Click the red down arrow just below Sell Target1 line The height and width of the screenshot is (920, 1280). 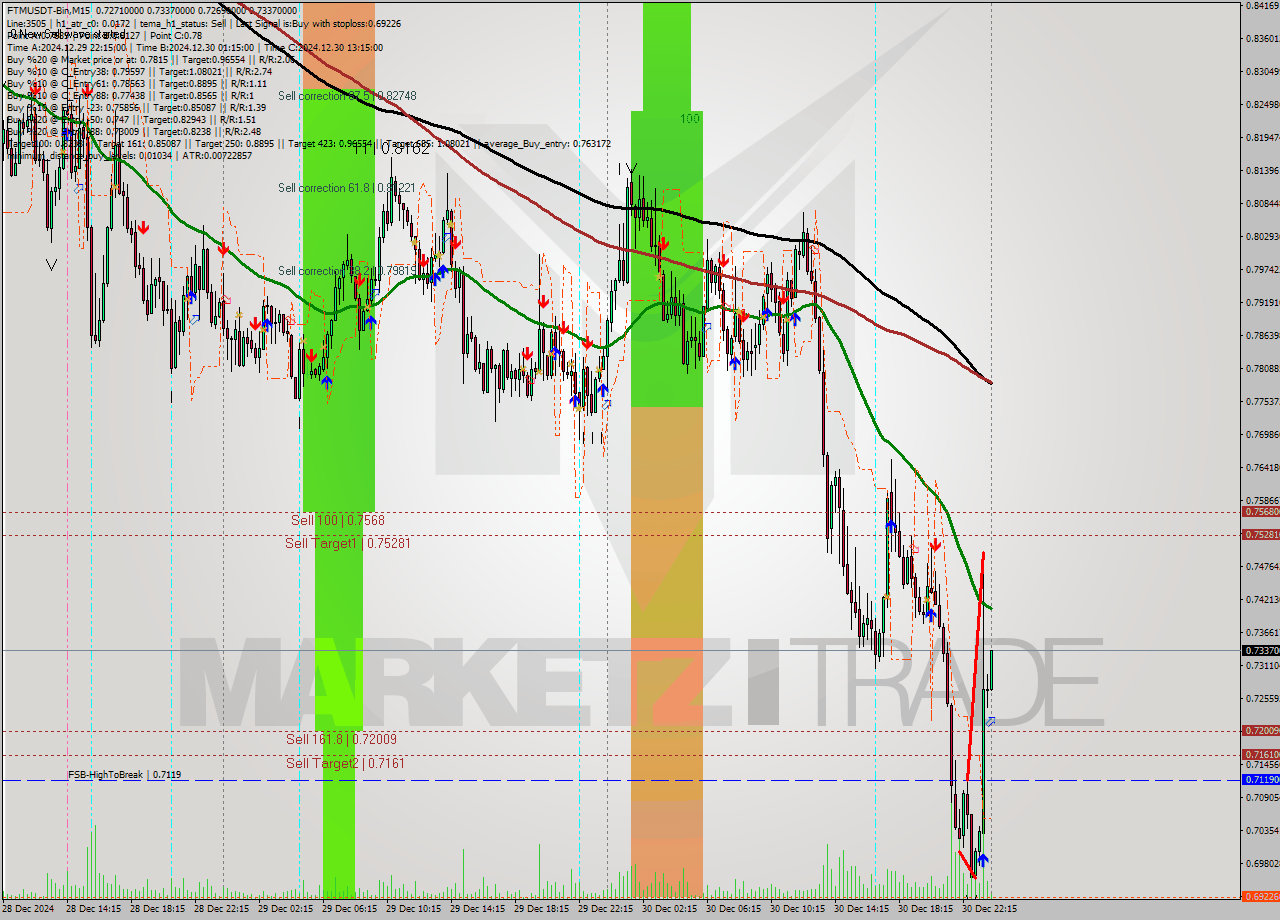(x=935, y=546)
